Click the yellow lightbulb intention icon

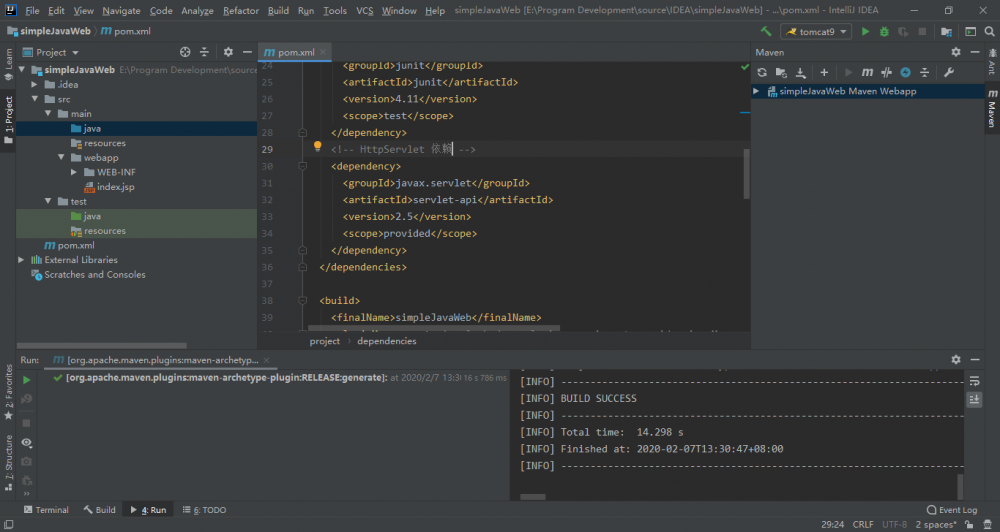tap(318, 147)
